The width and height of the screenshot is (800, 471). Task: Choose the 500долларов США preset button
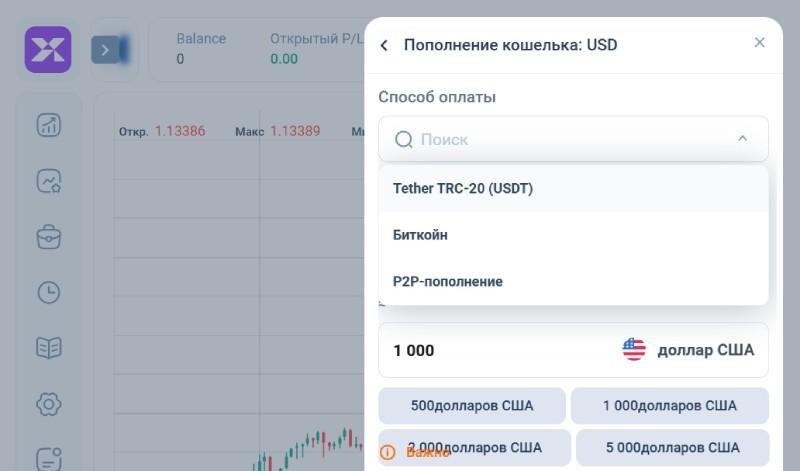[x=472, y=406]
